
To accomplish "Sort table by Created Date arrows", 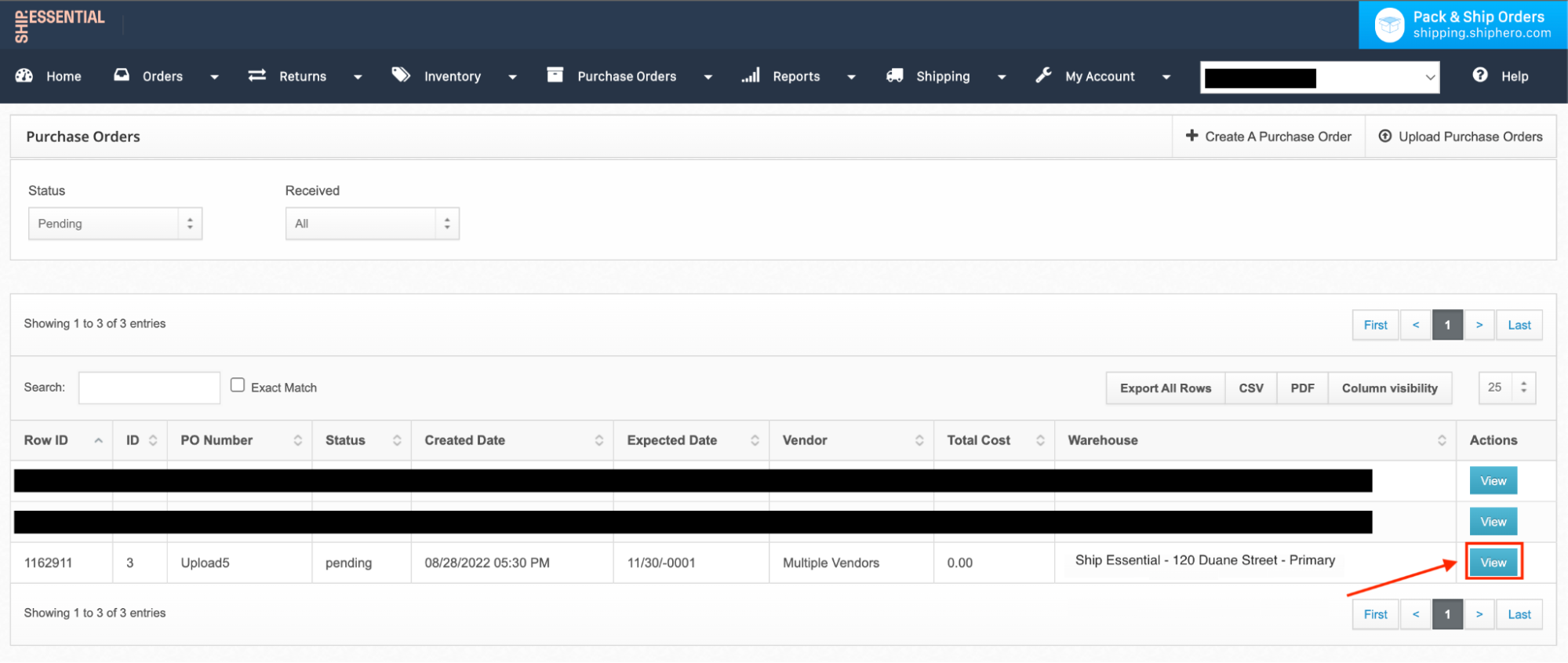I will (x=599, y=441).
